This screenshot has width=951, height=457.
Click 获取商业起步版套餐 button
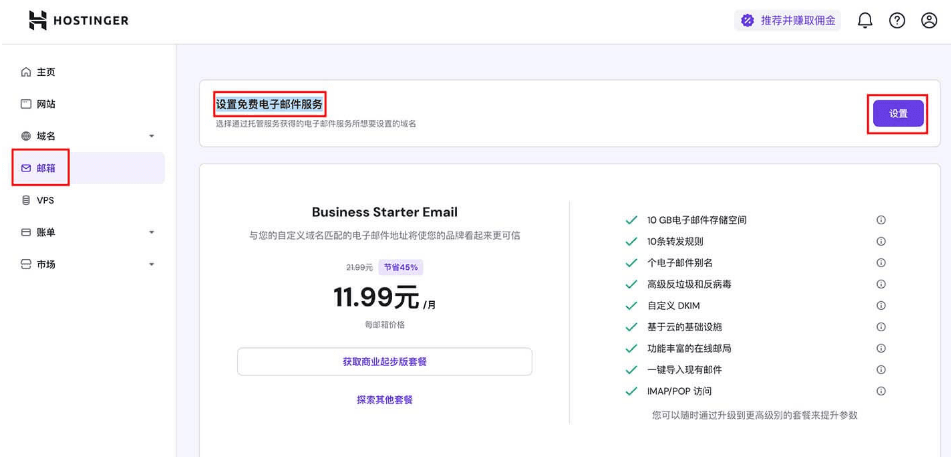coord(384,361)
